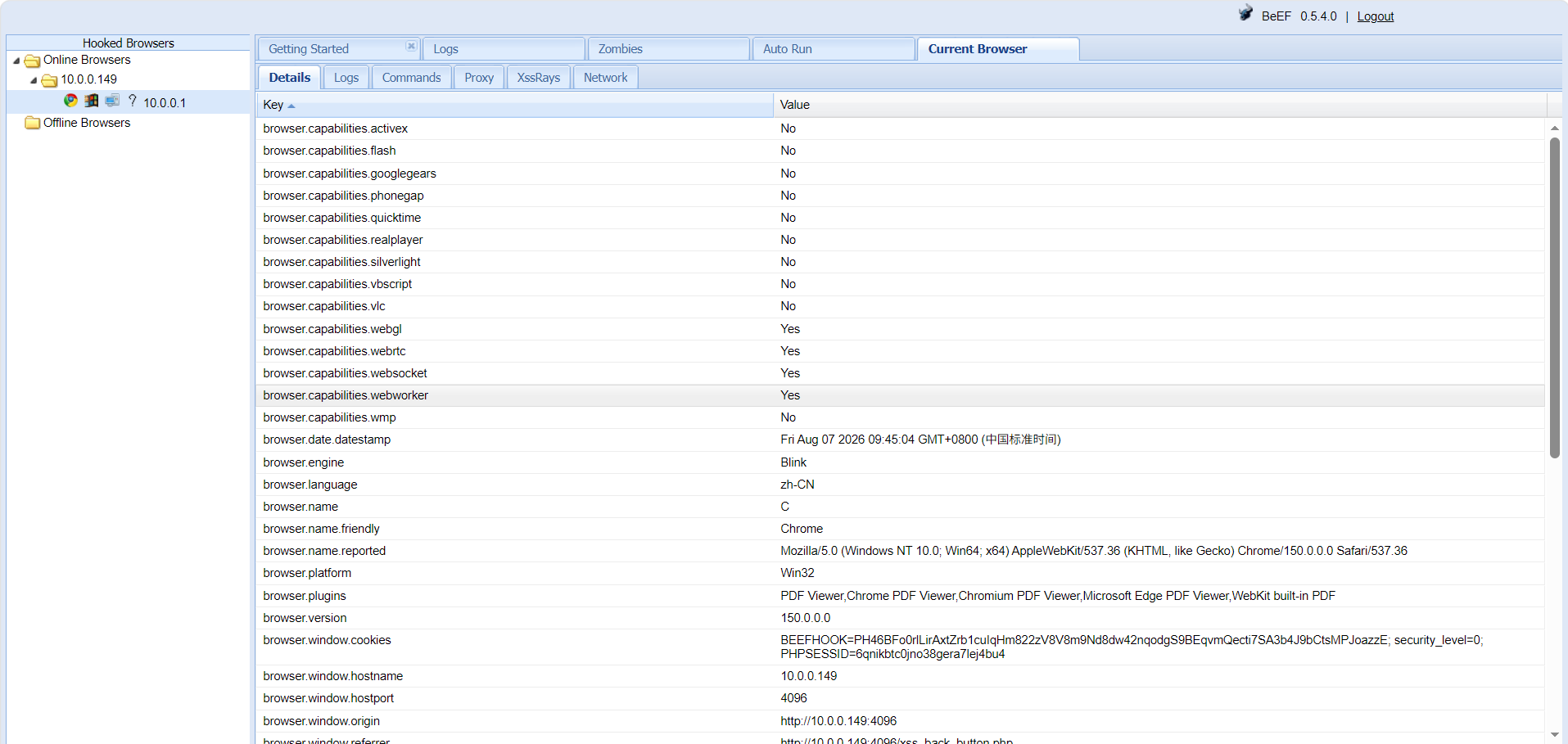Select the browser.capabilities.webrtc row
The width and height of the screenshot is (1568, 744).
coord(901,351)
